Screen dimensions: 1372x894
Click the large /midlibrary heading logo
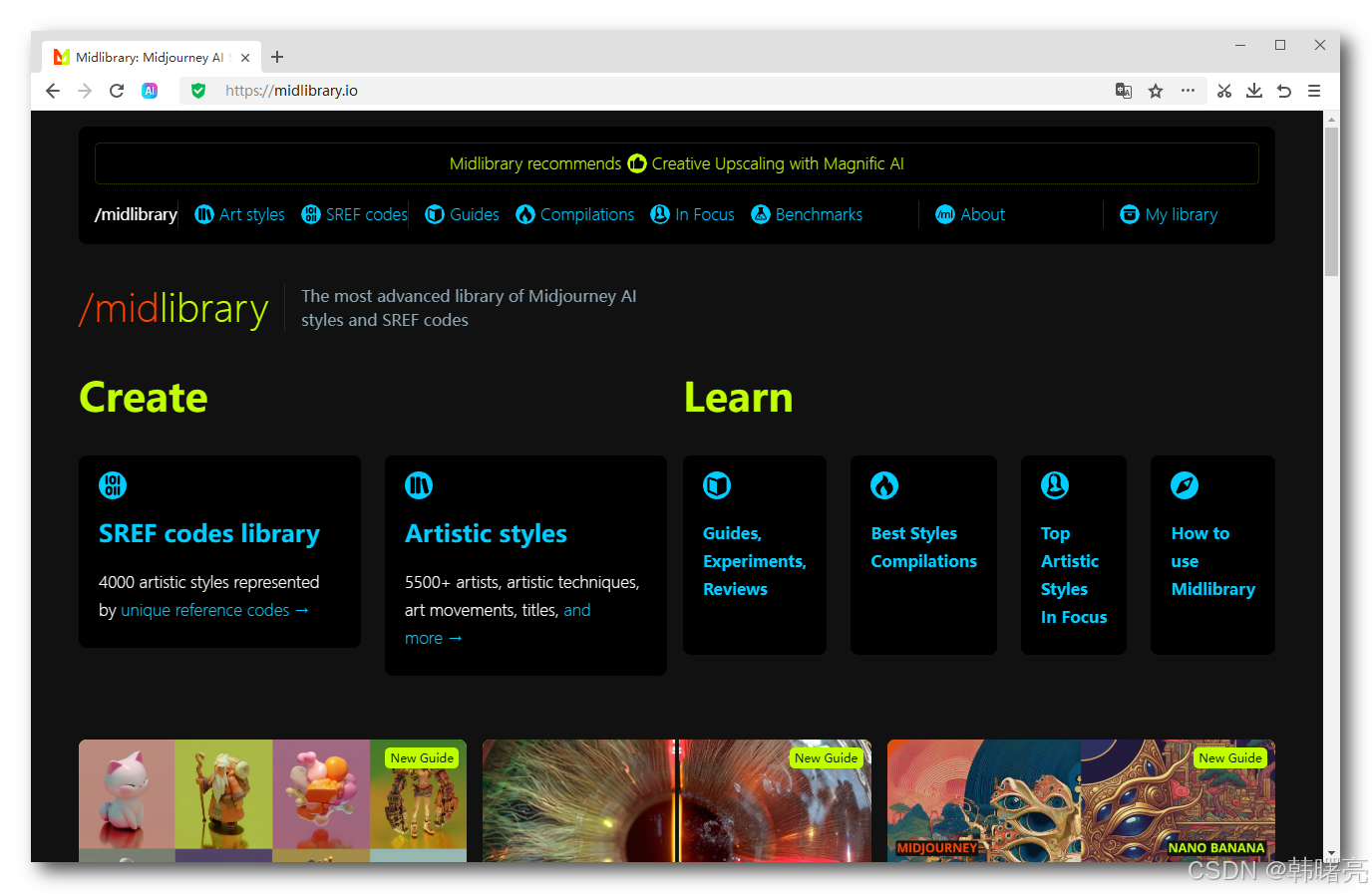point(173,309)
